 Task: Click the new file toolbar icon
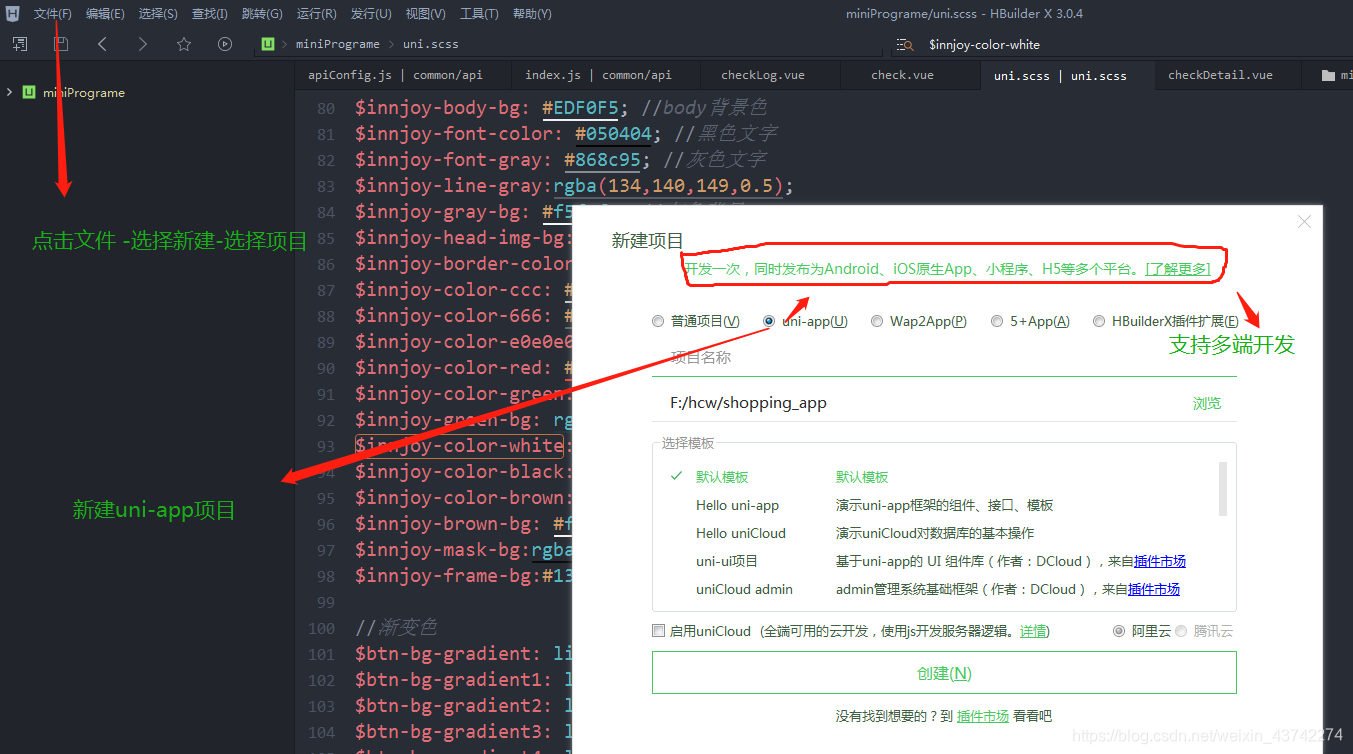point(20,44)
